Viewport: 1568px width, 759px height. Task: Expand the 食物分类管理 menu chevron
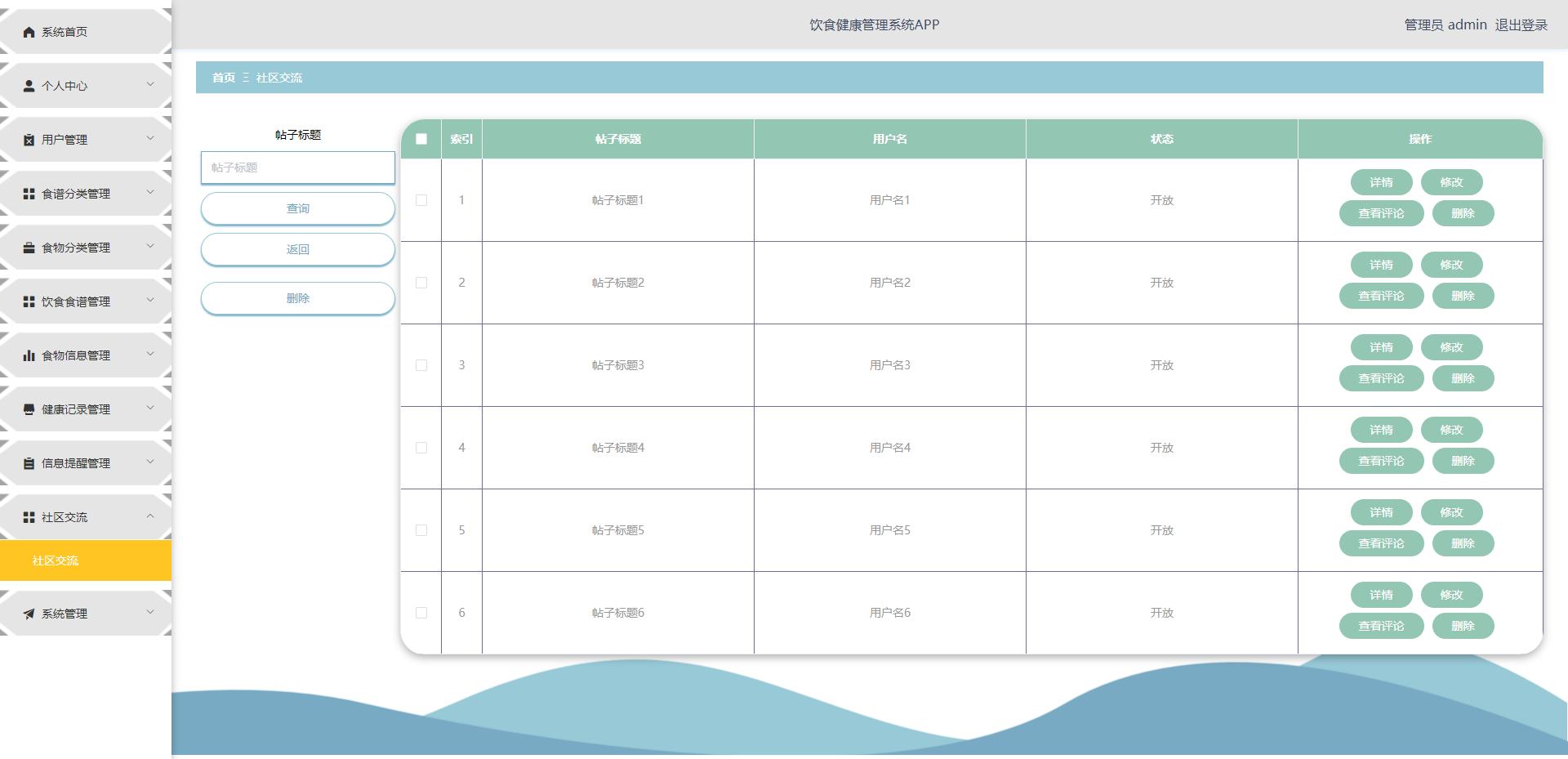150,246
